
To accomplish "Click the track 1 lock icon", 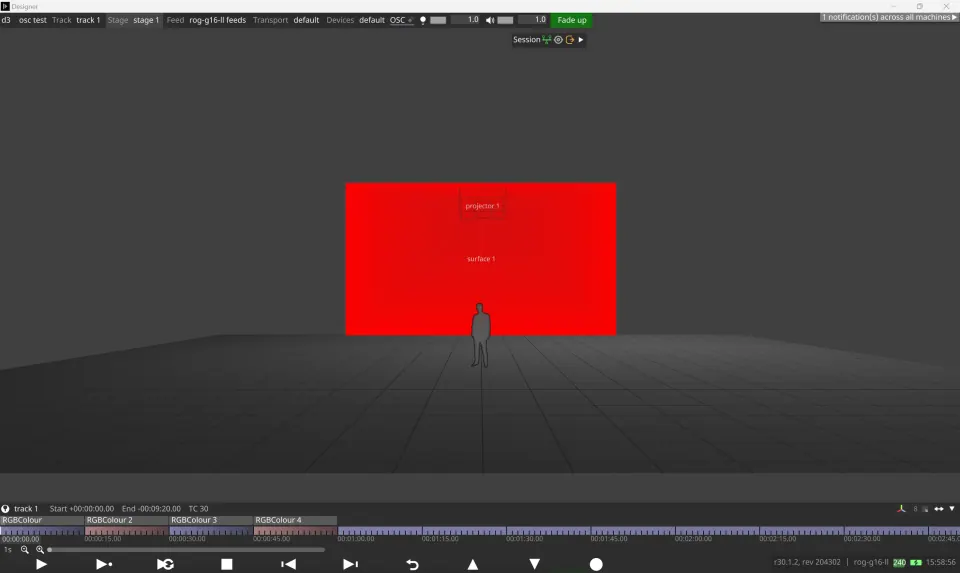I will pyautogui.click(x=5, y=509).
